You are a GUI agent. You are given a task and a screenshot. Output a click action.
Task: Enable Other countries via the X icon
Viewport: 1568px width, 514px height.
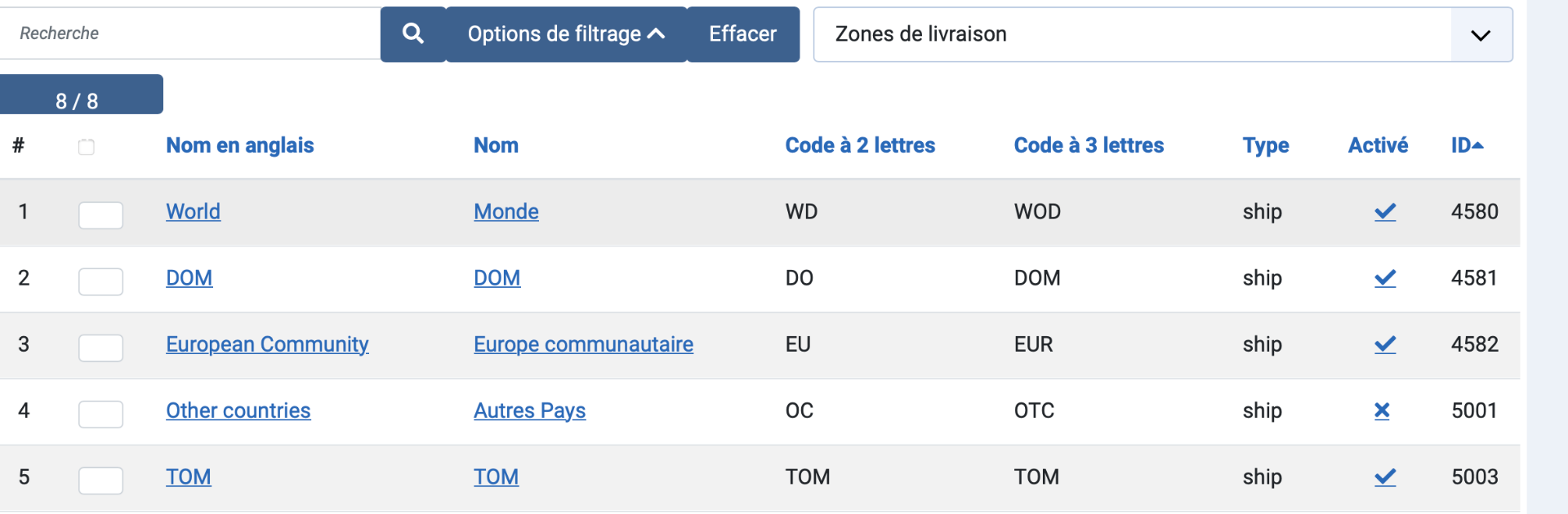tap(1382, 410)
